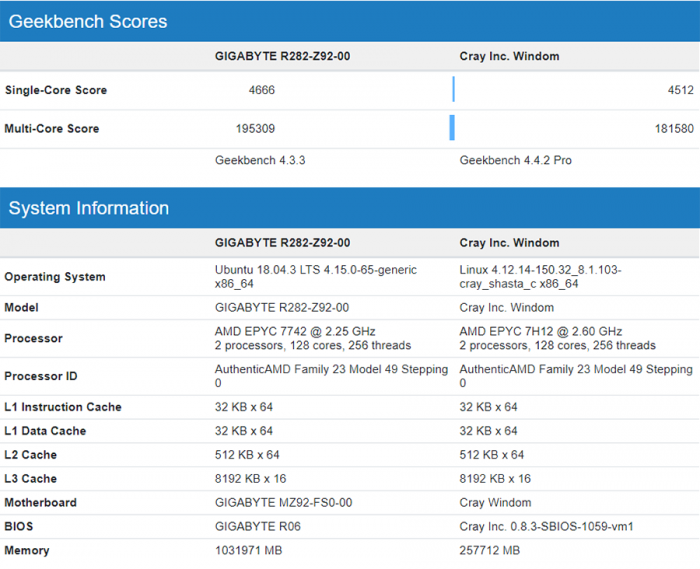Click the Cray Inc. 0.8.3-SBIOS-1059-vm1 BIOS value

click(x=547, y=526)
